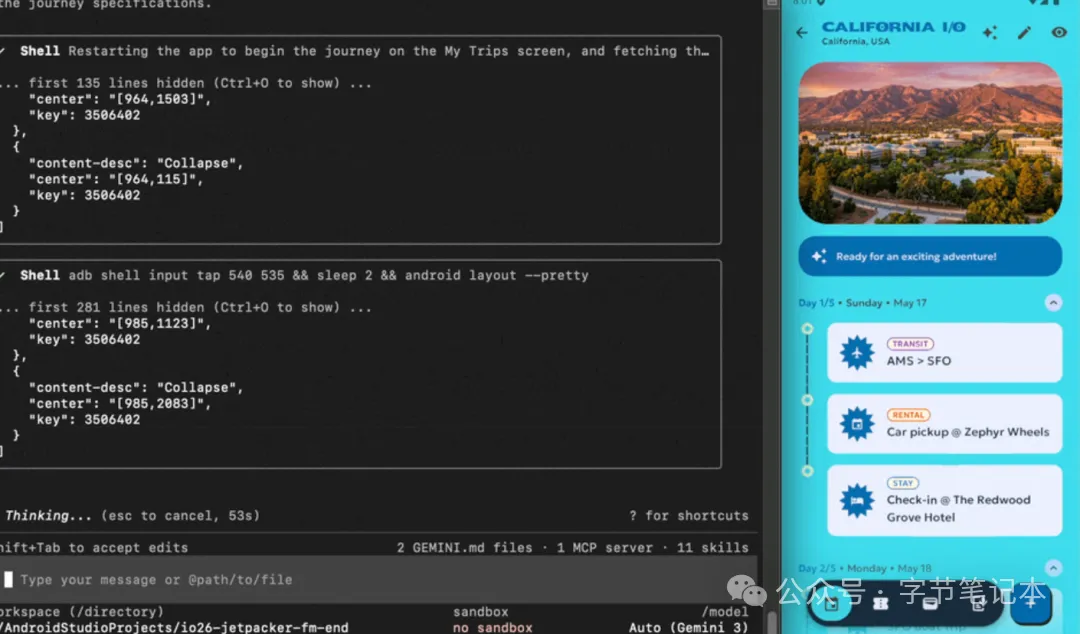Select the RENTAL badge label
This screenshot has width=1080, height=634.
tap(908, 415)
